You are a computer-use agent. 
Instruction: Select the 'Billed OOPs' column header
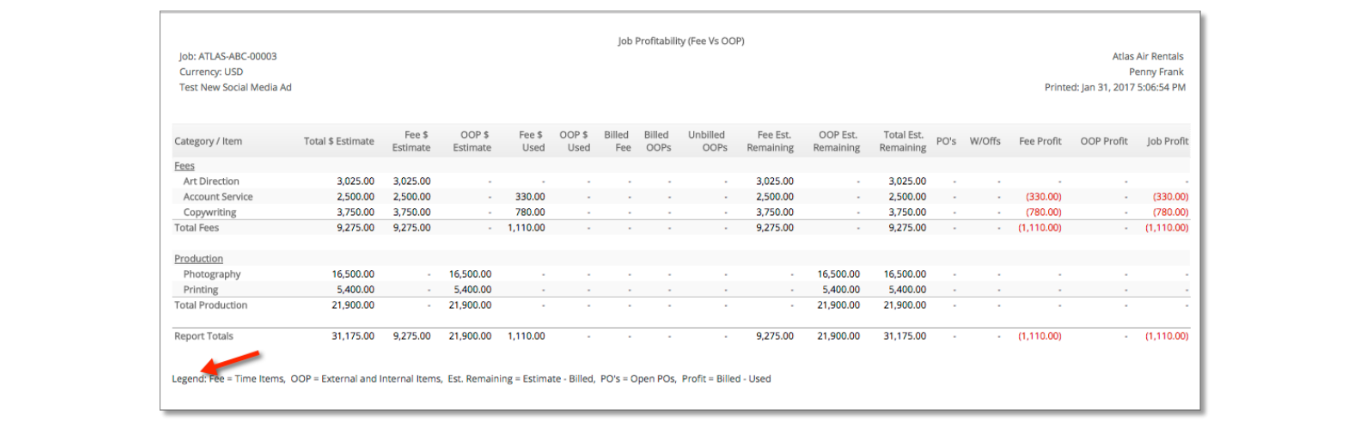pyautogui.click(x=656, y=141)
